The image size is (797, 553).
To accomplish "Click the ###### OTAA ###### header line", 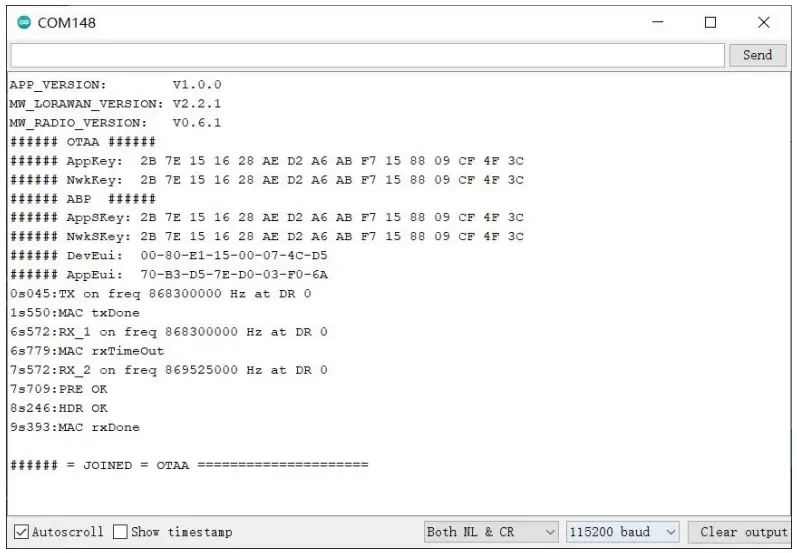I will point(83,142).
